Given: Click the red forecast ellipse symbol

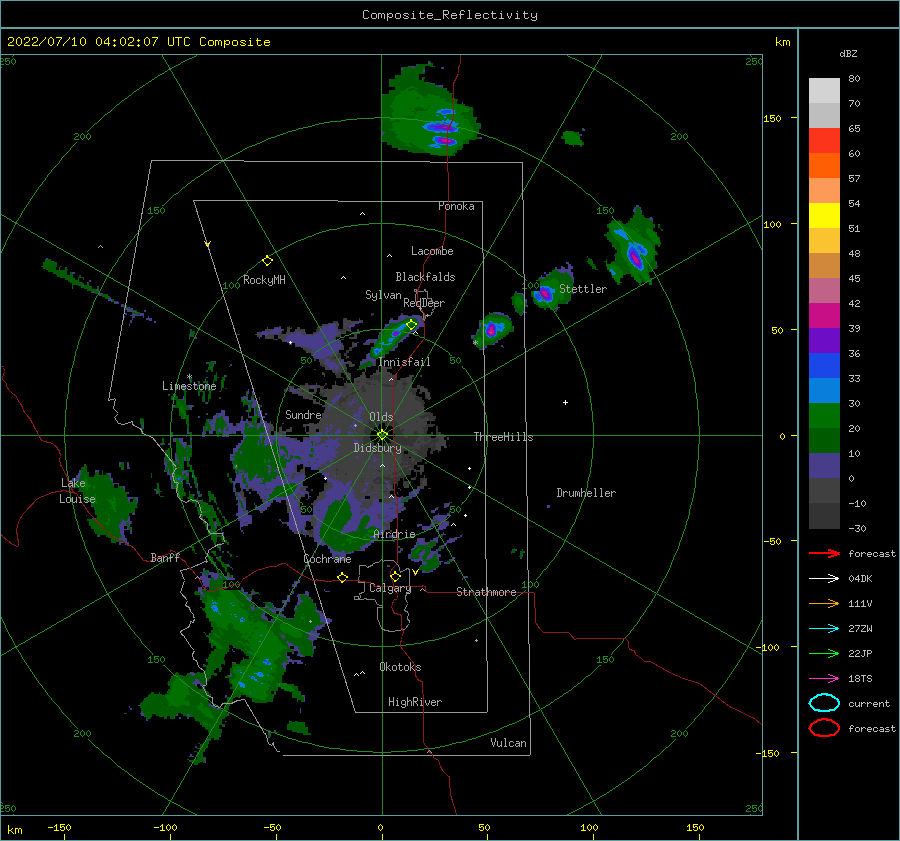Looking at the screenshot, I should click(x=824, y=728).
